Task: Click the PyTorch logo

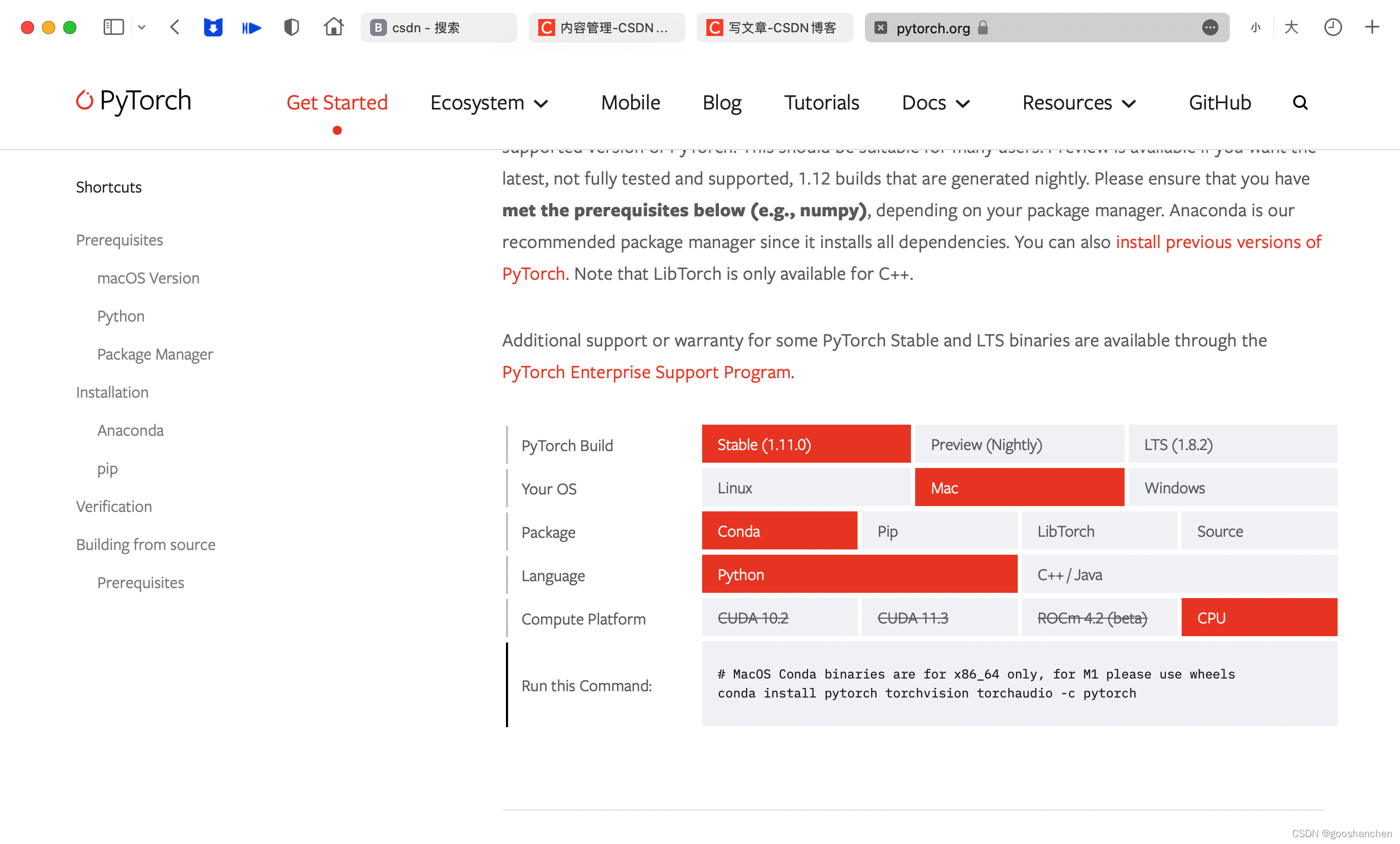Action: [134, 100]
